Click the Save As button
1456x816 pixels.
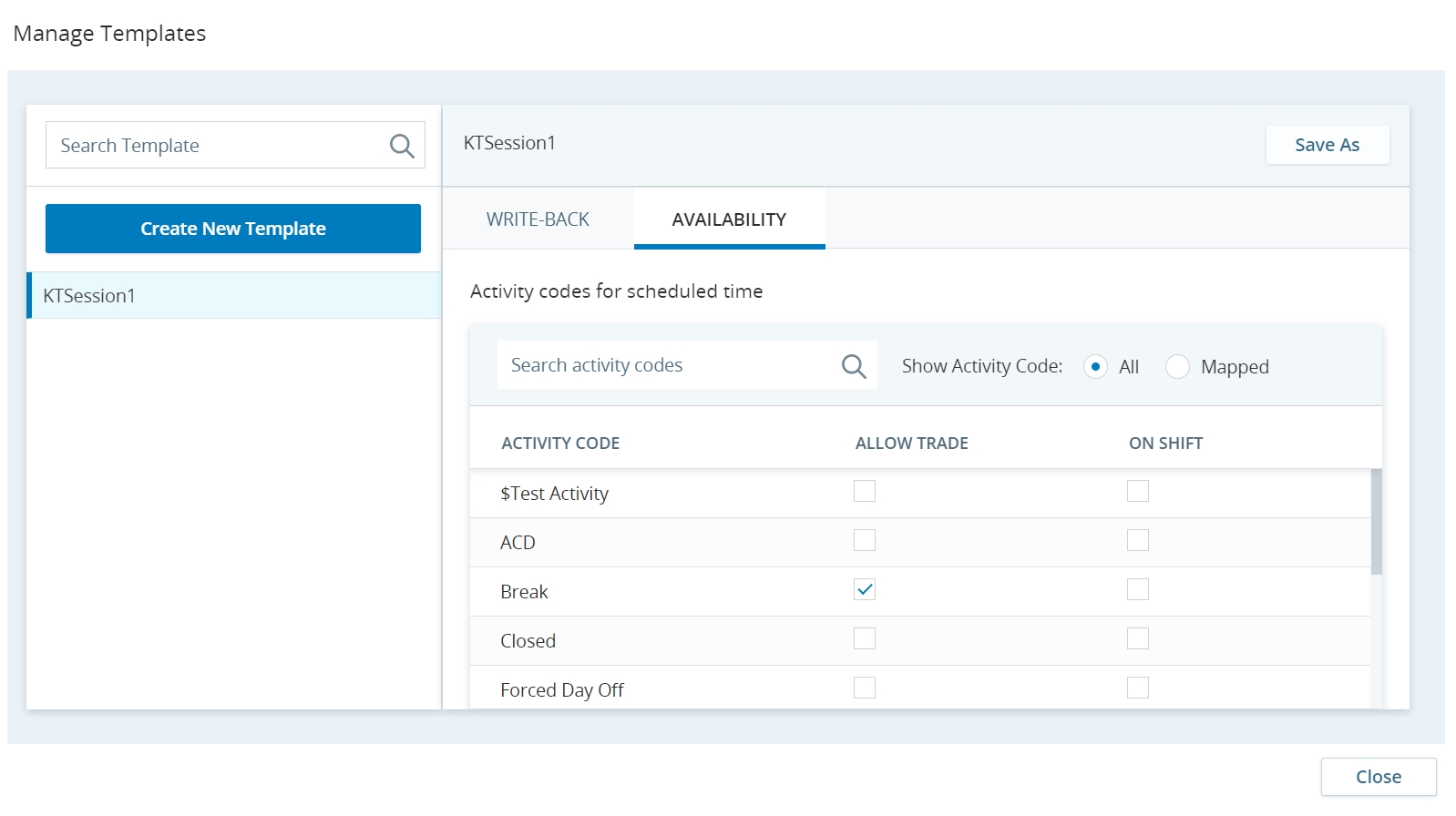point(1327,145)
